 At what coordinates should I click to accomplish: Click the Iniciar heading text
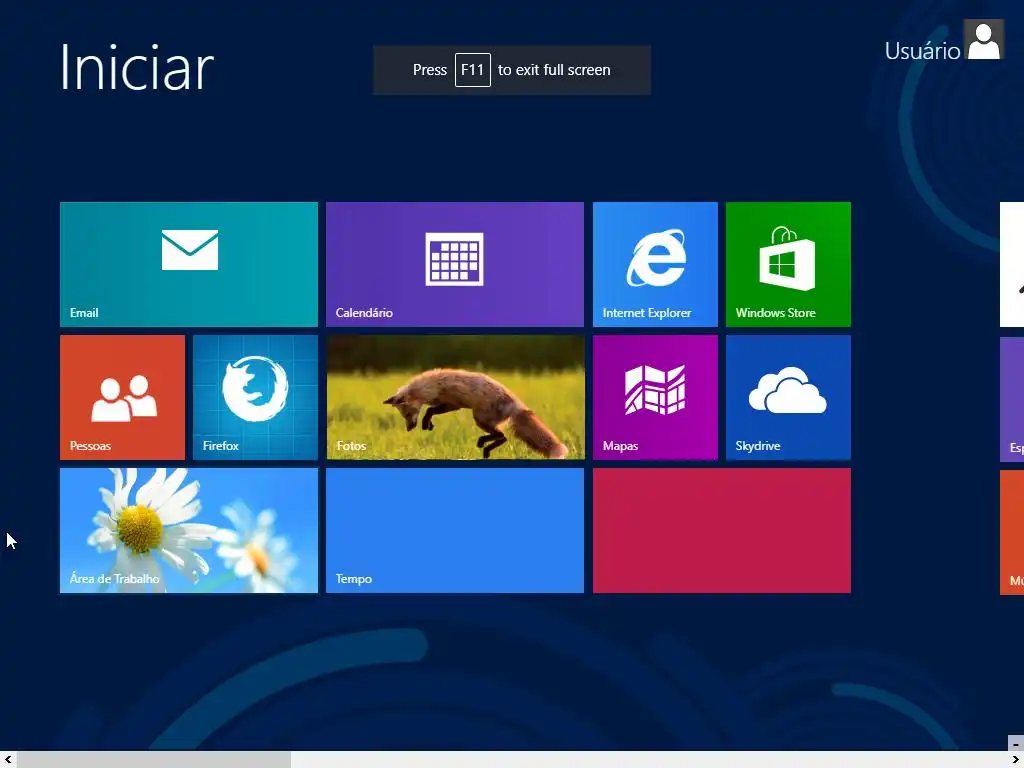click(x=136, y=67)
